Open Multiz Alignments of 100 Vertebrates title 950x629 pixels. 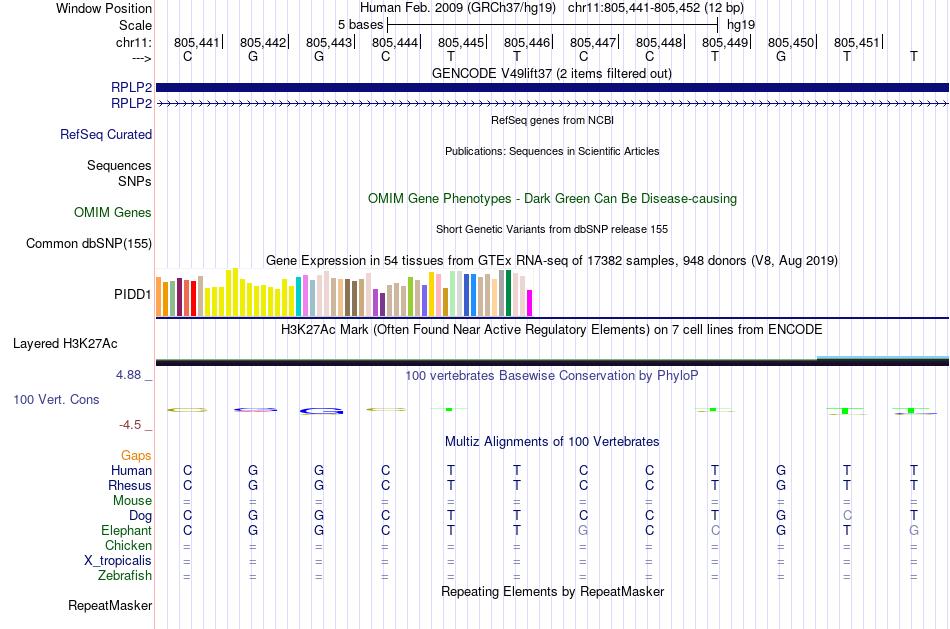pos(552,442)
